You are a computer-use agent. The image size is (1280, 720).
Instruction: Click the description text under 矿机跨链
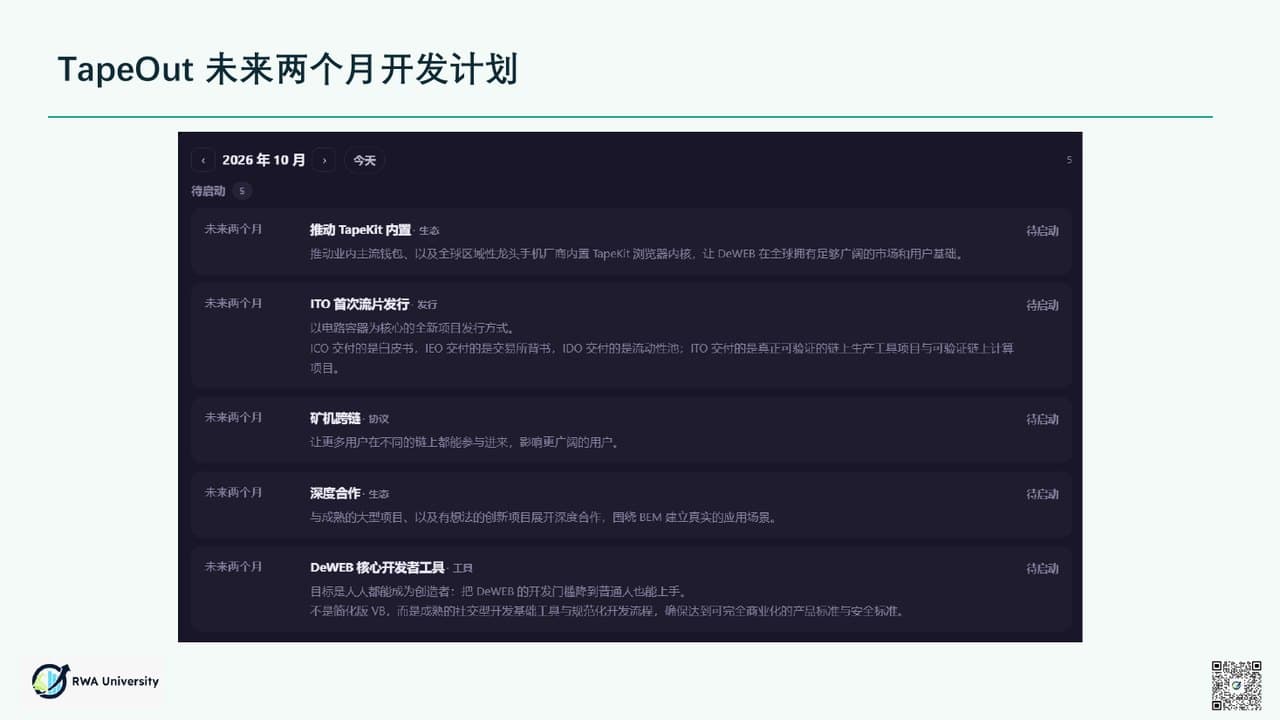pos(464,442)
